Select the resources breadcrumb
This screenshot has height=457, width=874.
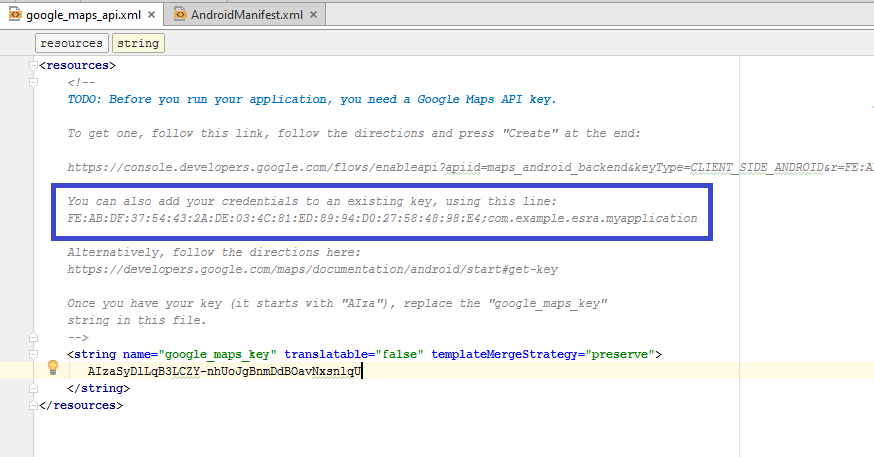pyautogui.click(x=71, y=43)
